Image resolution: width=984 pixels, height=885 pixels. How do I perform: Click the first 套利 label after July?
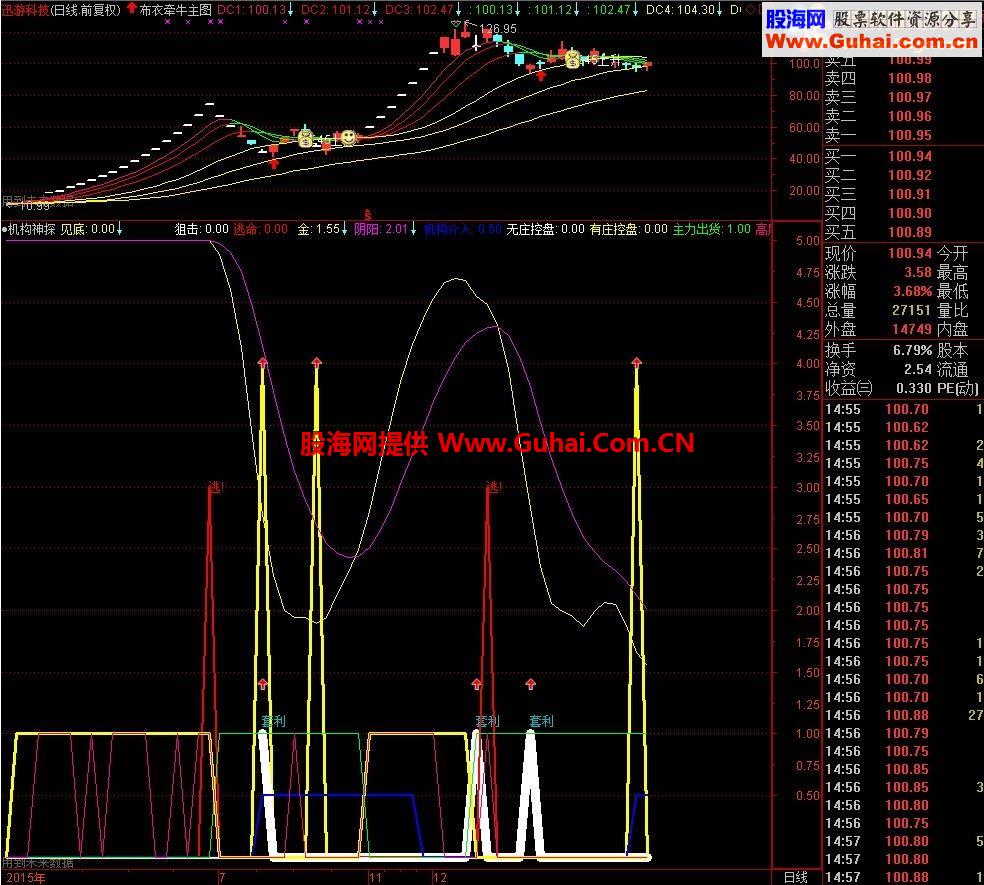pos(274,721)
